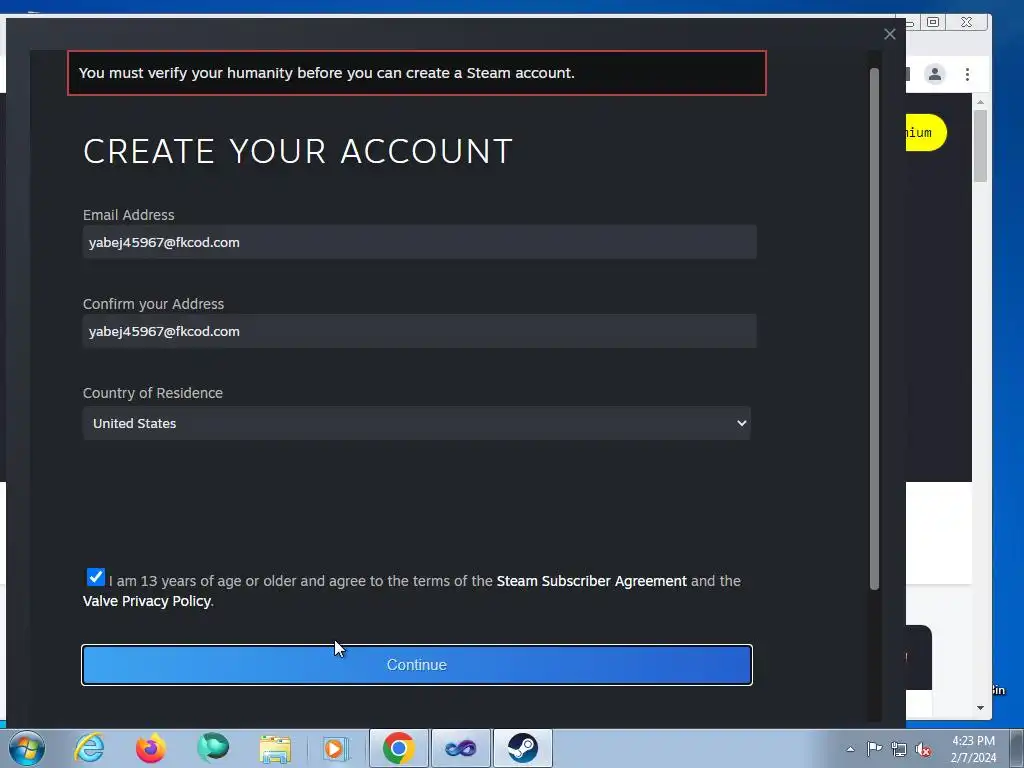The height and width of the screenshot is (768, 1024).
Task: Click the Chrome window restore button
Action: (933, 22)
